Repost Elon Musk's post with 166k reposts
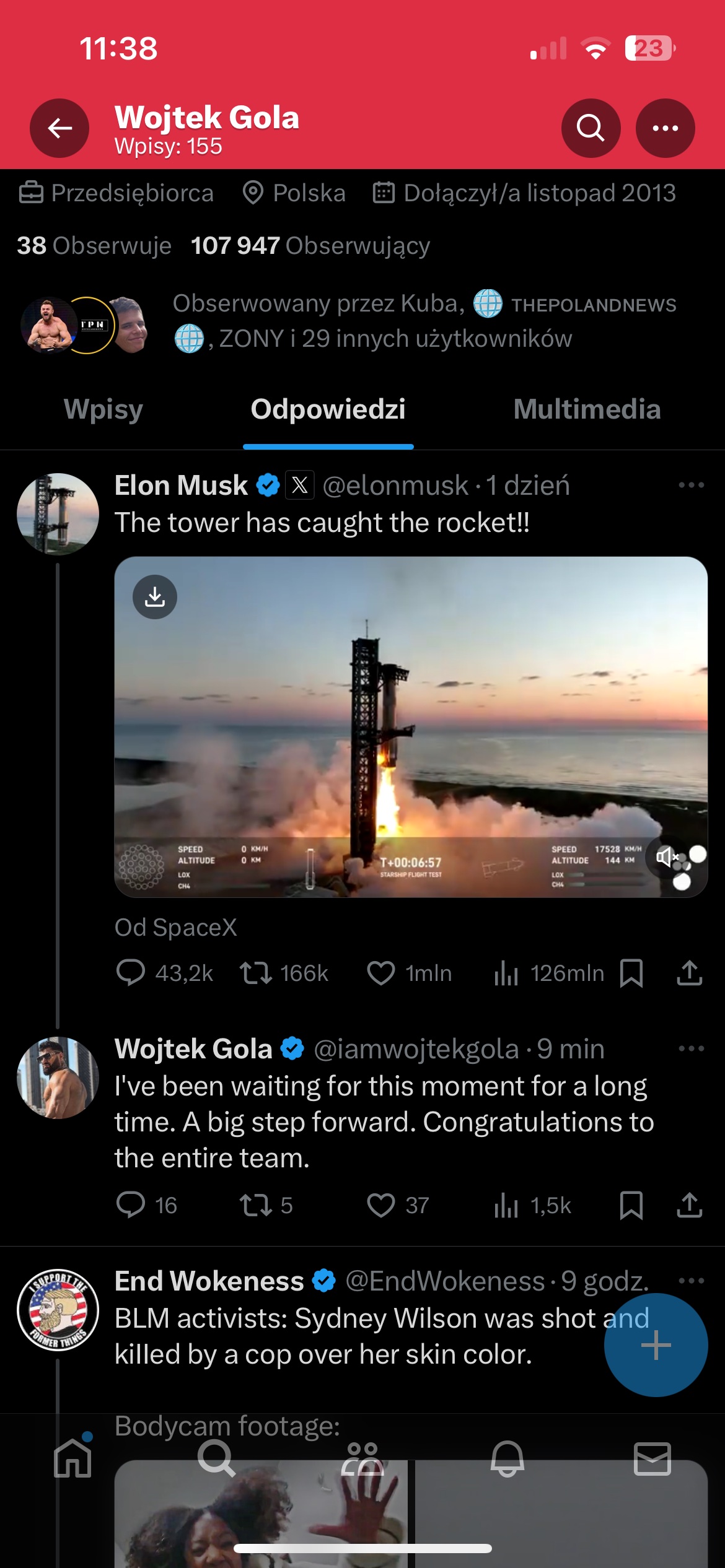 tap(256, 973)
